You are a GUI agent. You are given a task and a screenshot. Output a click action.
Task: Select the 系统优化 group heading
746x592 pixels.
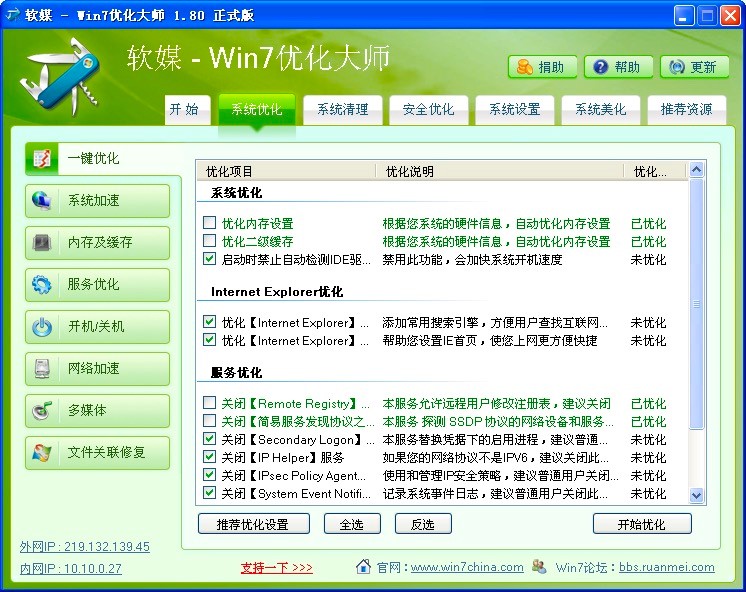click(x=236, y=193)
